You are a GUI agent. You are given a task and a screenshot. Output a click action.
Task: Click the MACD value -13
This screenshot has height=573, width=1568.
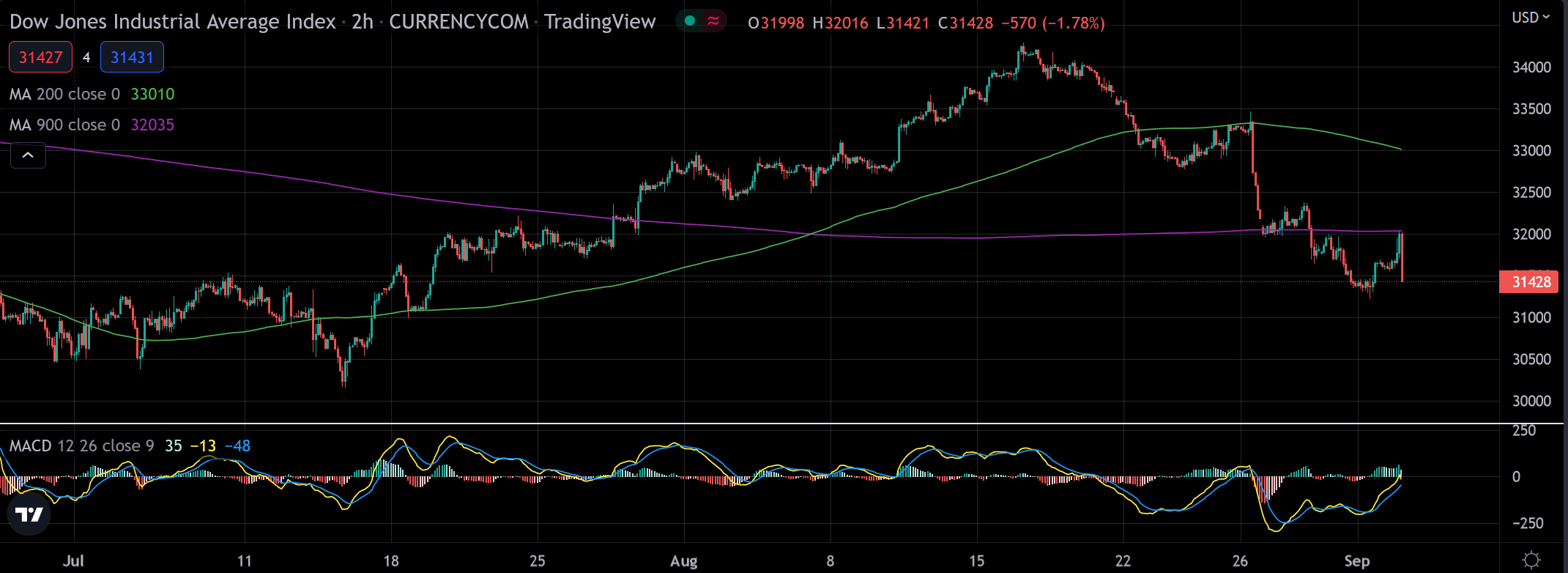(203, 446)
